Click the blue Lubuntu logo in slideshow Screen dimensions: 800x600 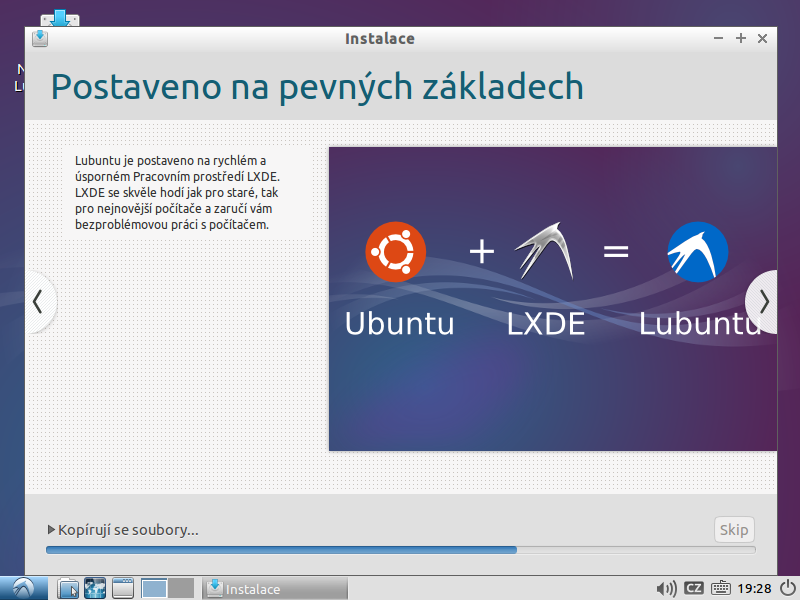(697, 252)
